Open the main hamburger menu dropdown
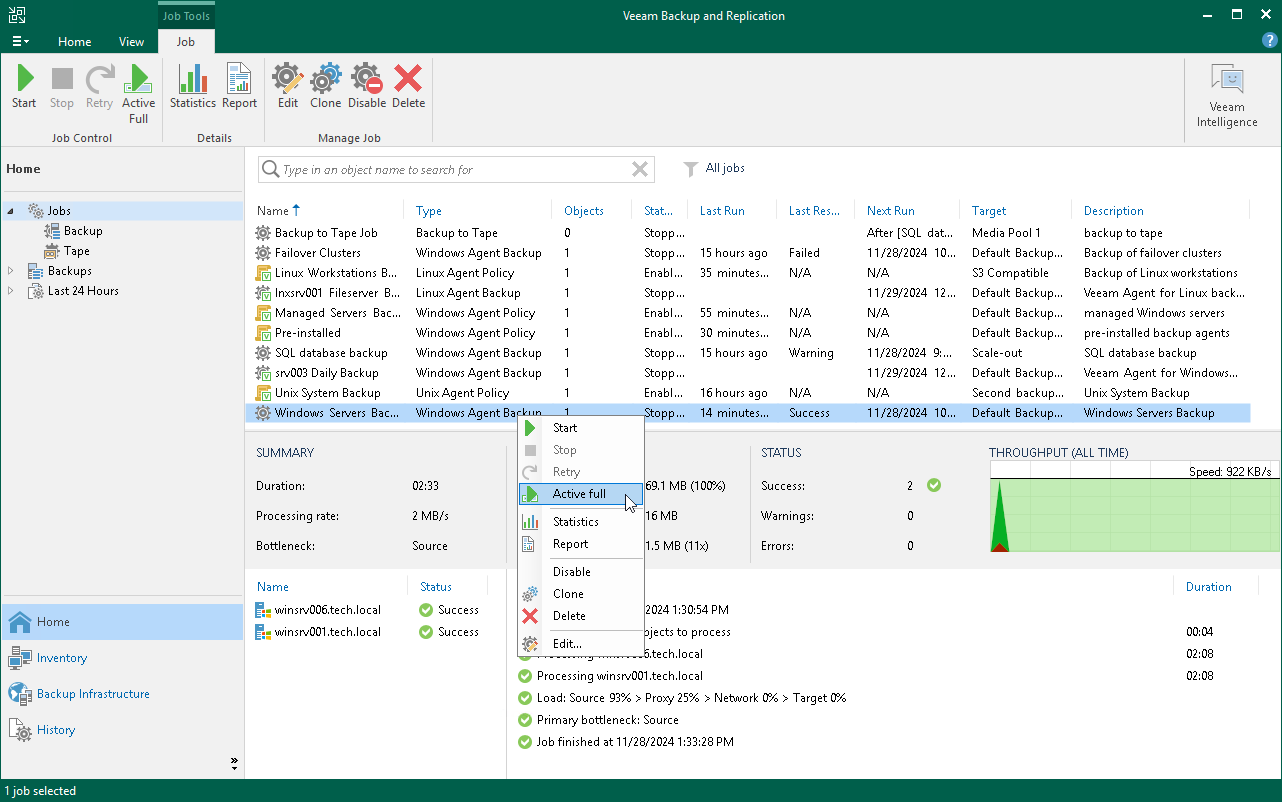This screenshot has width=1282, height=802. point(20,42)
